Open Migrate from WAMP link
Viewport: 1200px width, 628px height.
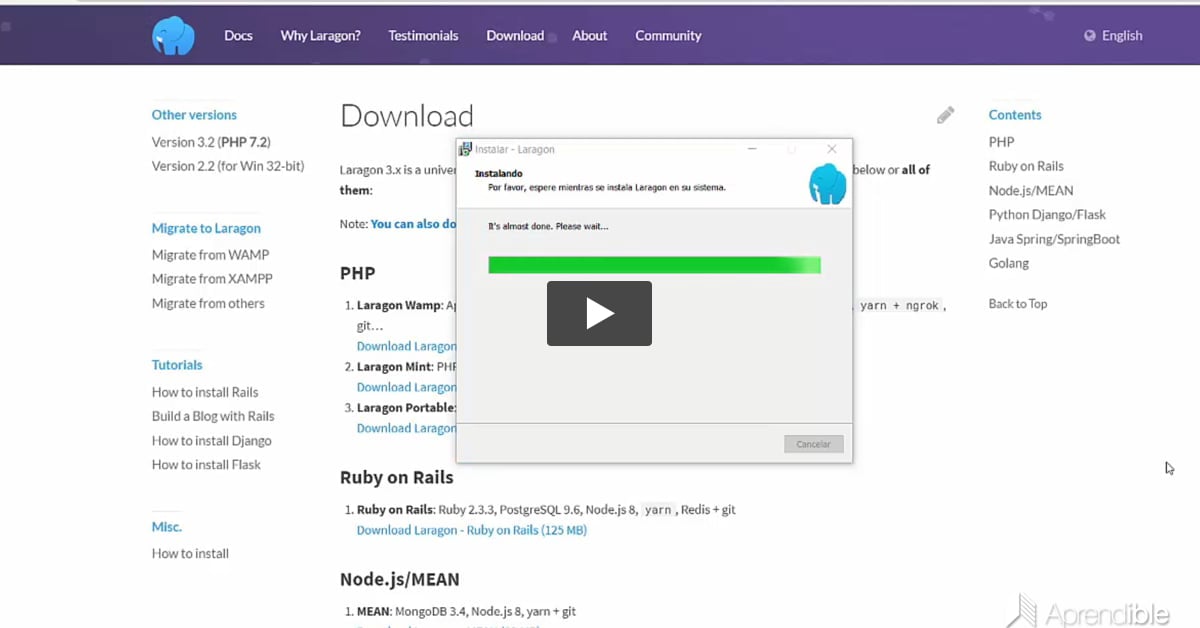pos(210,255)
